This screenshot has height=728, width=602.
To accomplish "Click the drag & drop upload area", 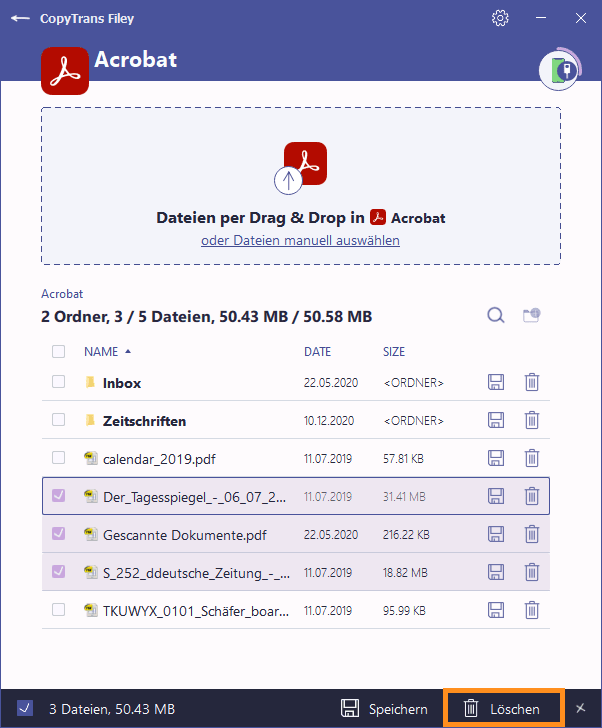I will [301, 186].
